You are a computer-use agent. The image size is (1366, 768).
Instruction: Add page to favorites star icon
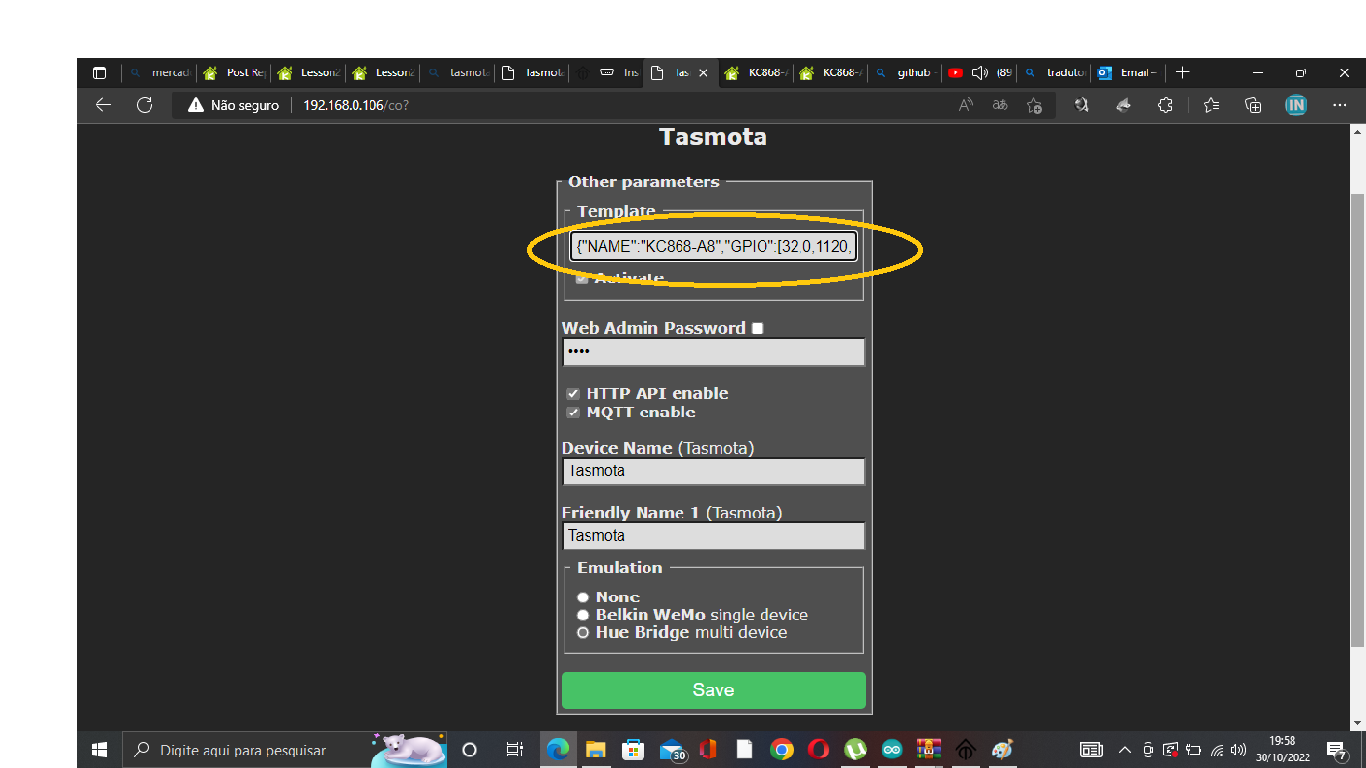[1035, 105]
